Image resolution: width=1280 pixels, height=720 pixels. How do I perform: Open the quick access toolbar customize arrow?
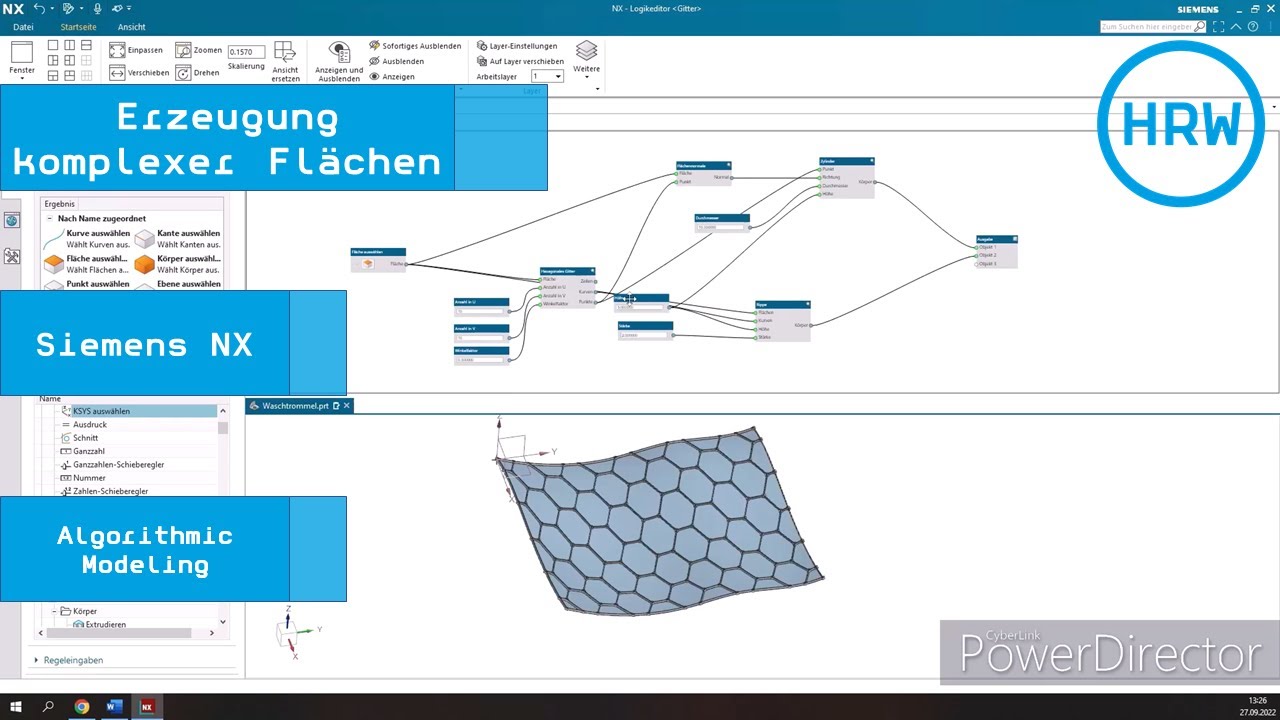(130, 9)
